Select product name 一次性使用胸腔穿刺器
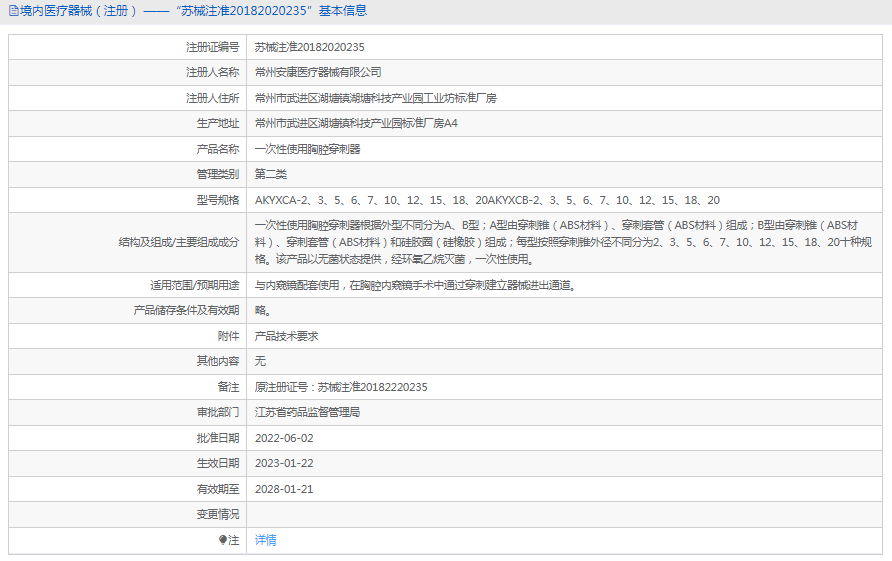892x561 pixels. pos(307,149)
